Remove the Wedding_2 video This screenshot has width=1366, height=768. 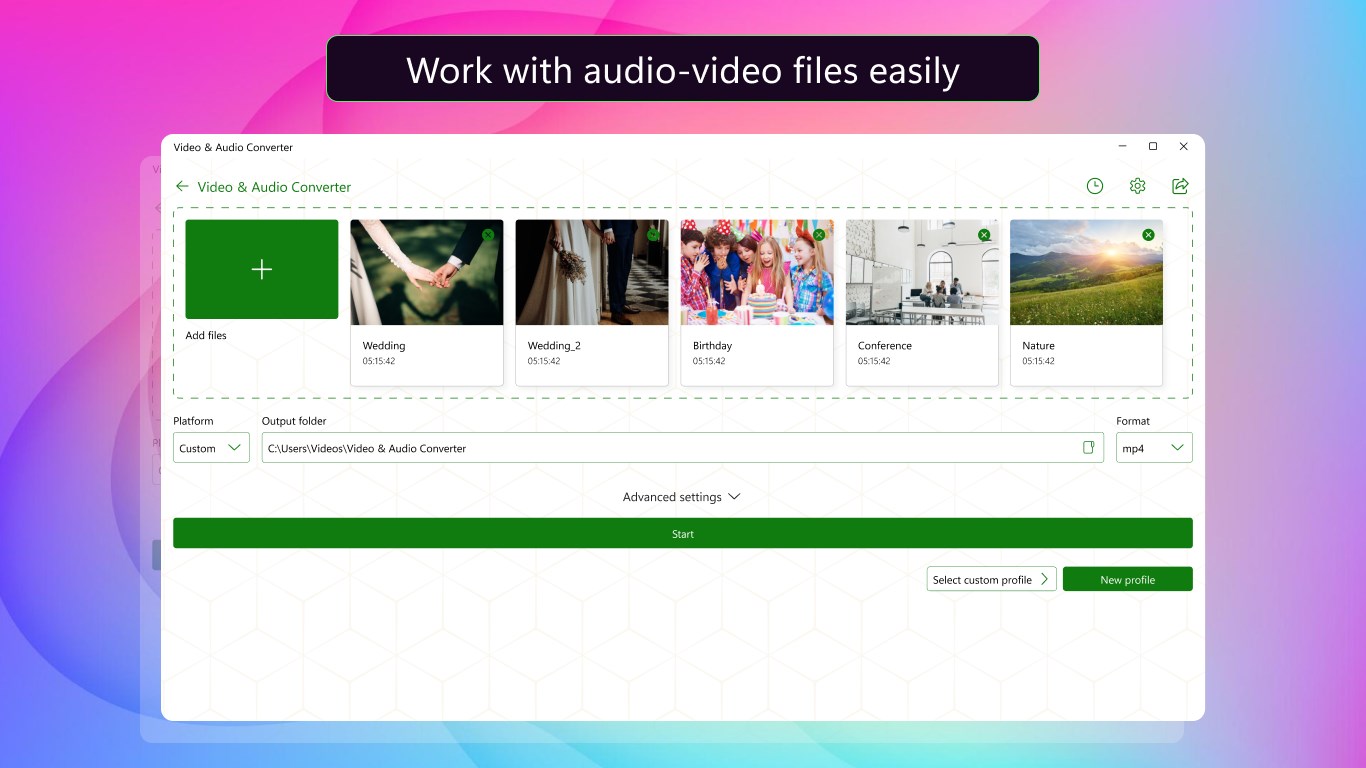pos(653,235)
